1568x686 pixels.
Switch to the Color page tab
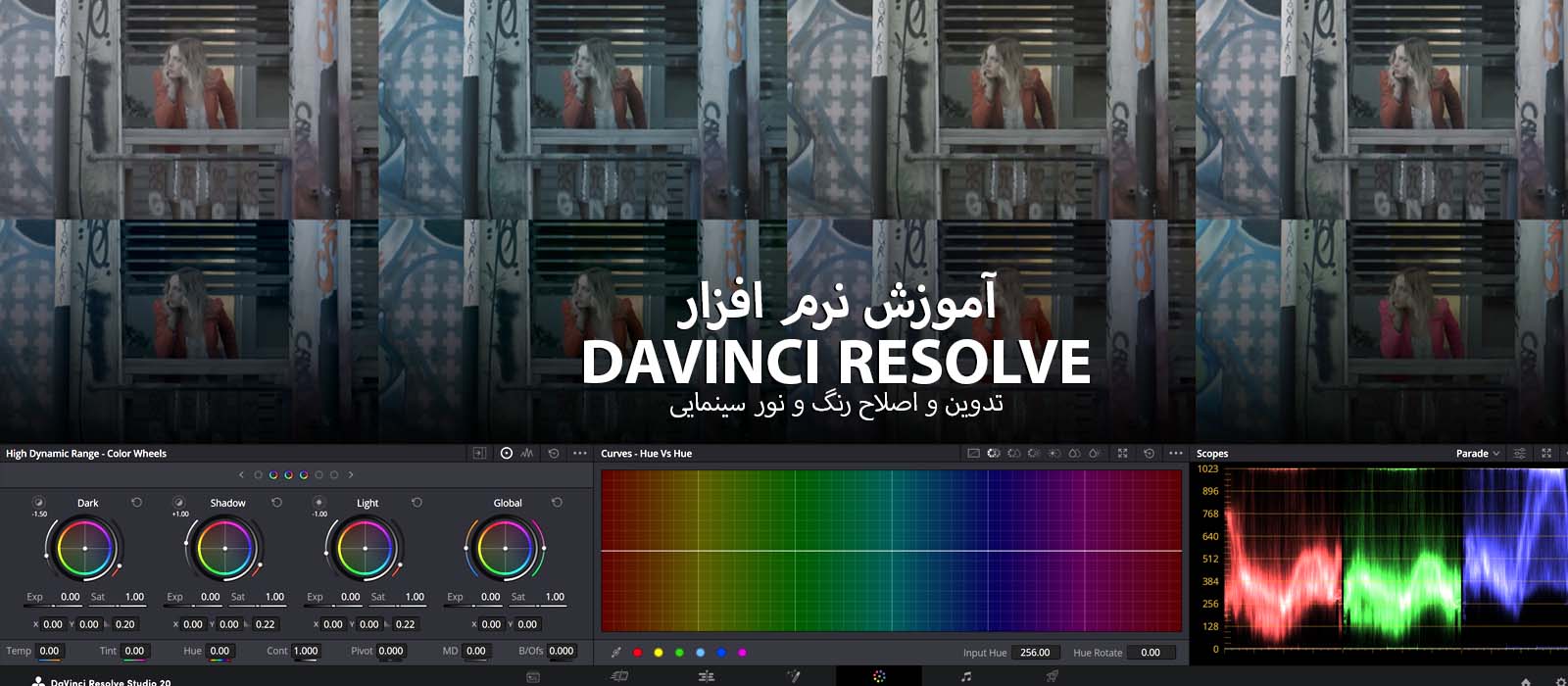coord(879,677)
